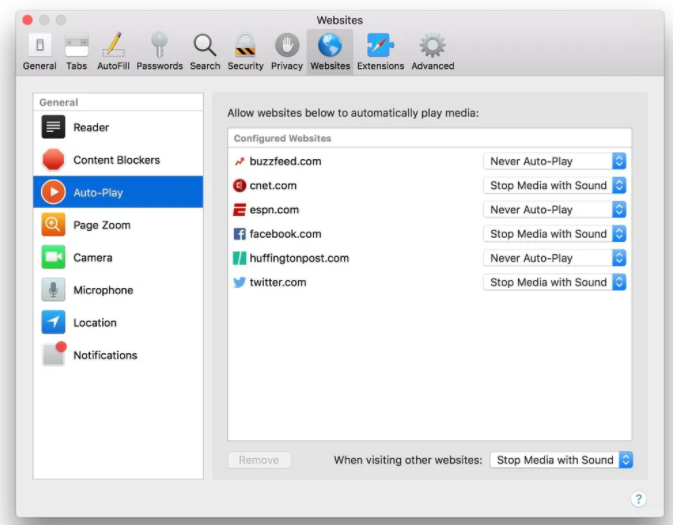
Task: Select Microphone in the sidebar
Action: click(x=118, y=290)
